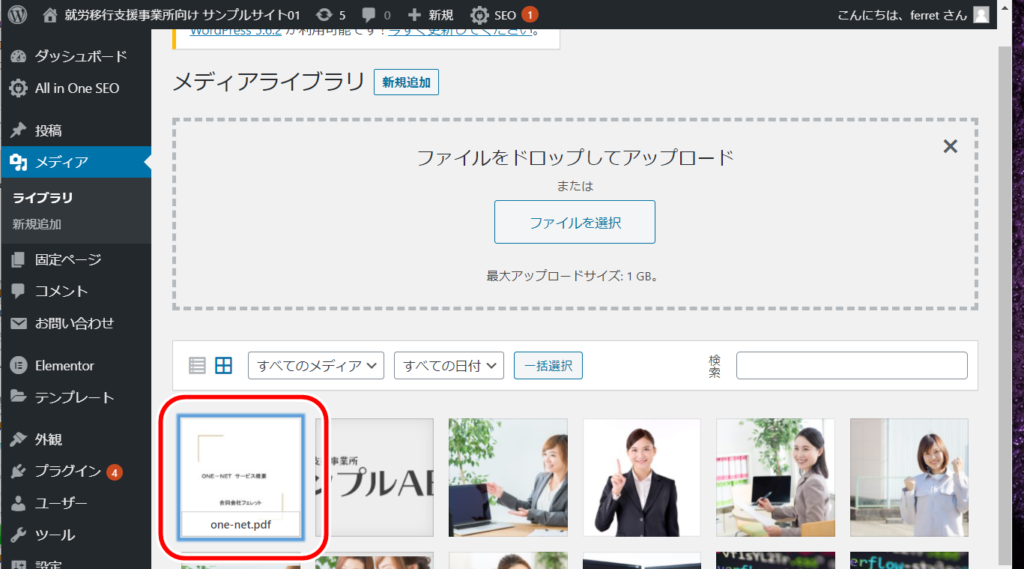Viewport: 1024px width, 569px height.
Task: Select Elementor in the sidebar menu
Action: tap(64, 365)
